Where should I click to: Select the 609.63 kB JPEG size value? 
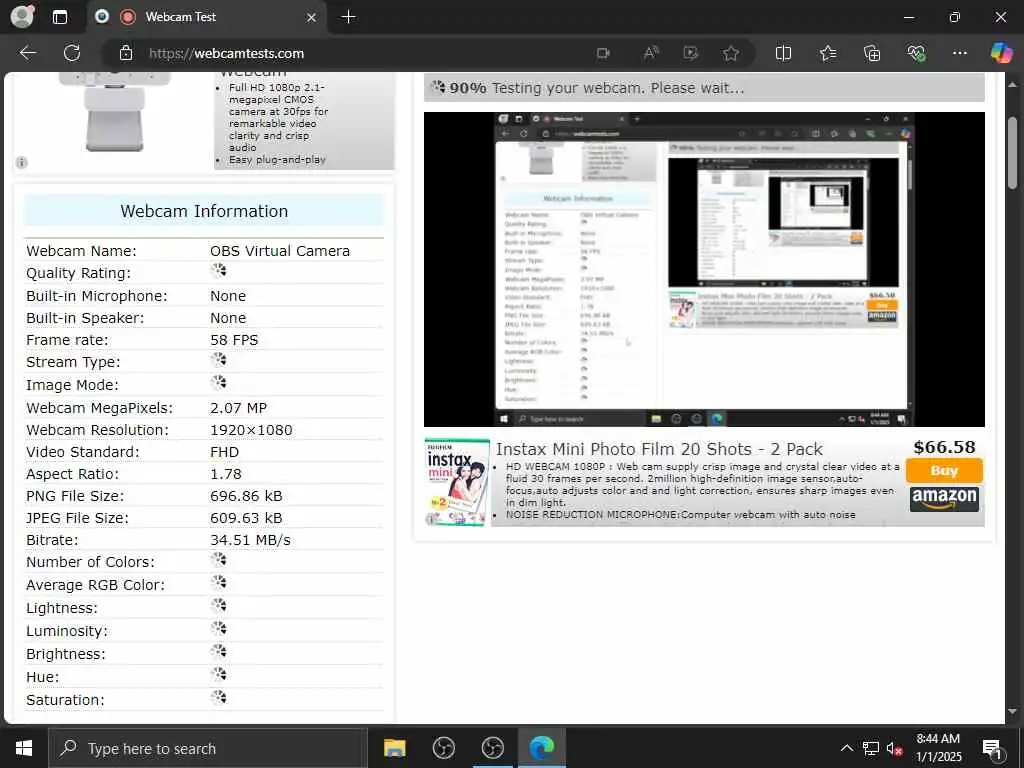246,518
